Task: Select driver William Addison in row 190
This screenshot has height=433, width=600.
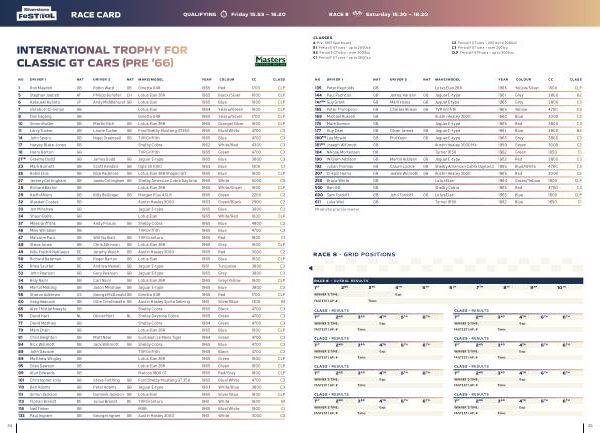Action: tap(341, 159)
